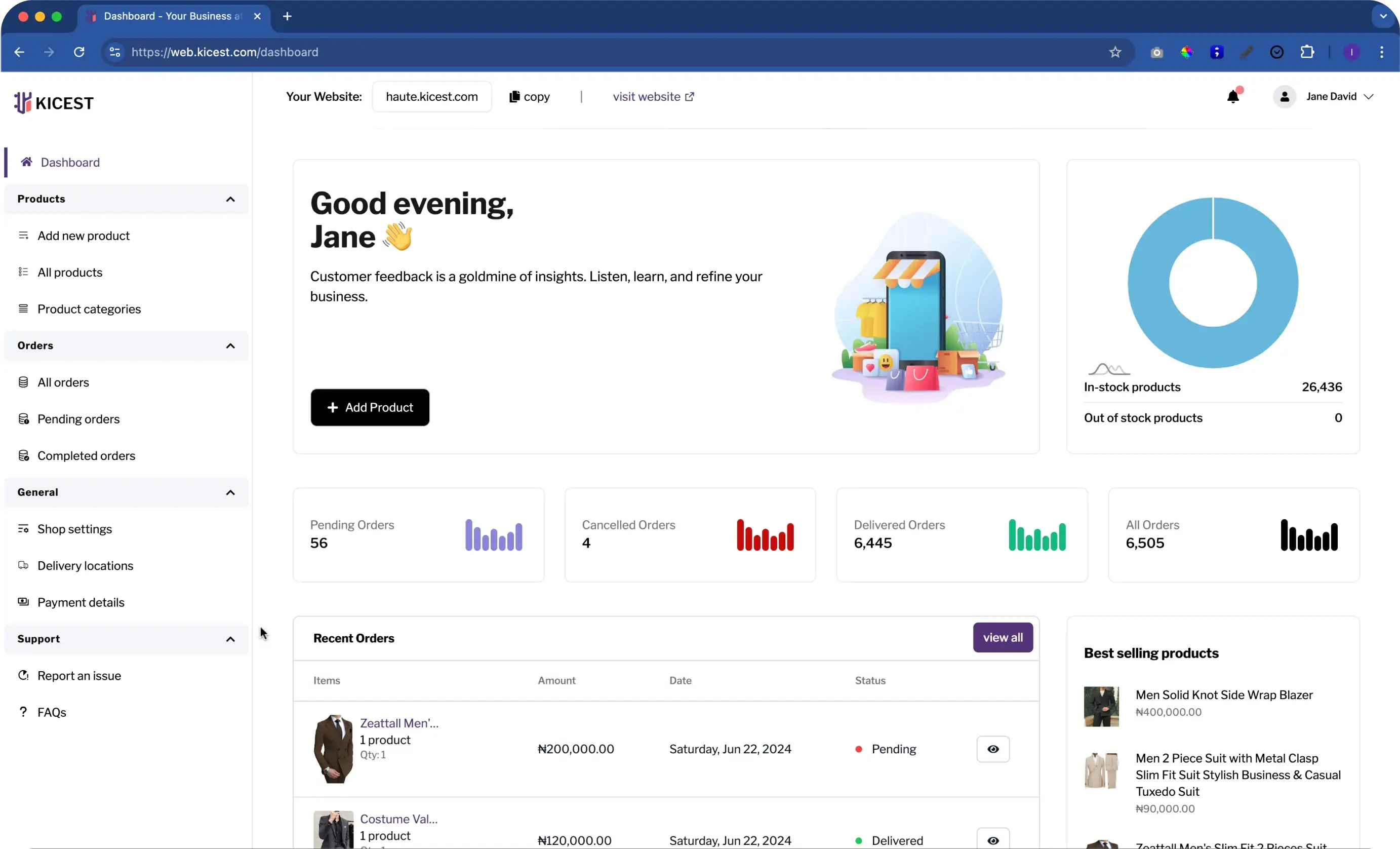Click the Report an issue microphone icon
This screenshot has height=849, width=1400.
pyautogui.click(x=23, y=675)
